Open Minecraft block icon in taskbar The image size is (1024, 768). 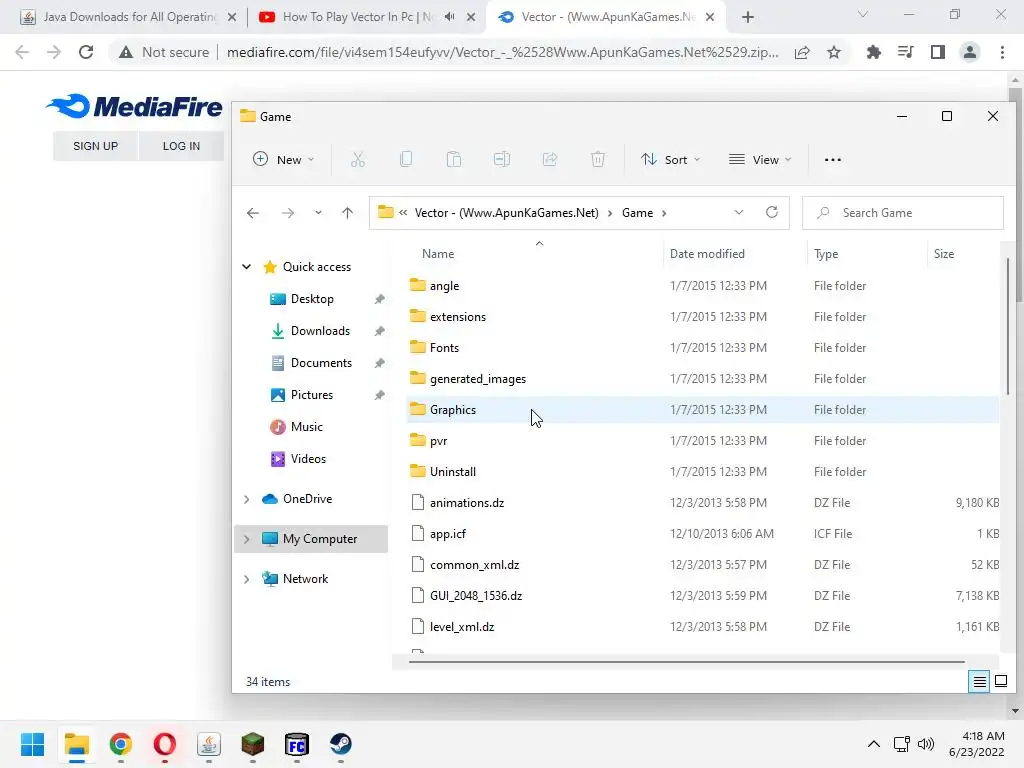[253, 744]
